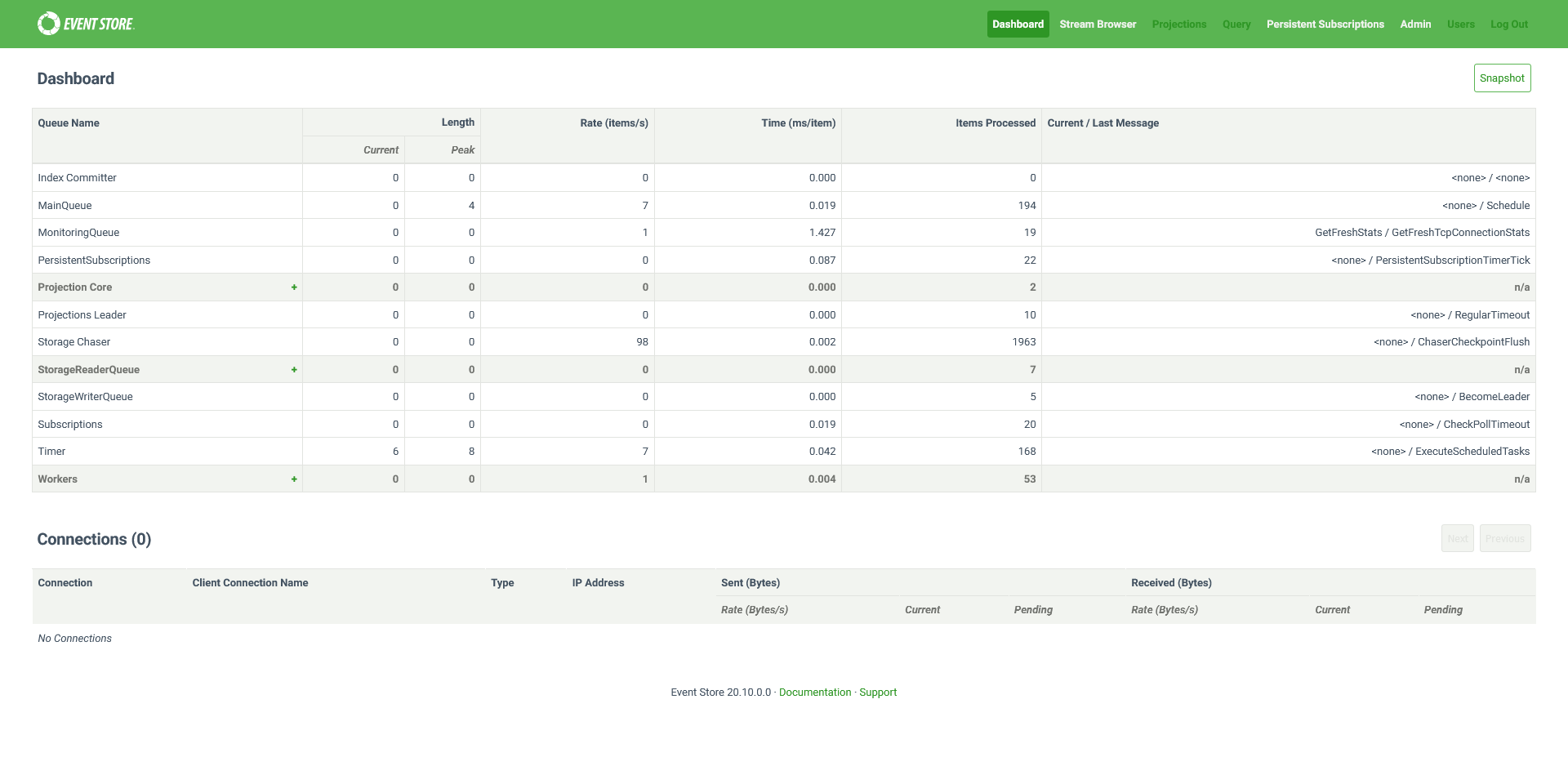The height and width of the screenshot is (766, 1568).
Task: Click the Client Connection Name header
Action: pos(250,583)
